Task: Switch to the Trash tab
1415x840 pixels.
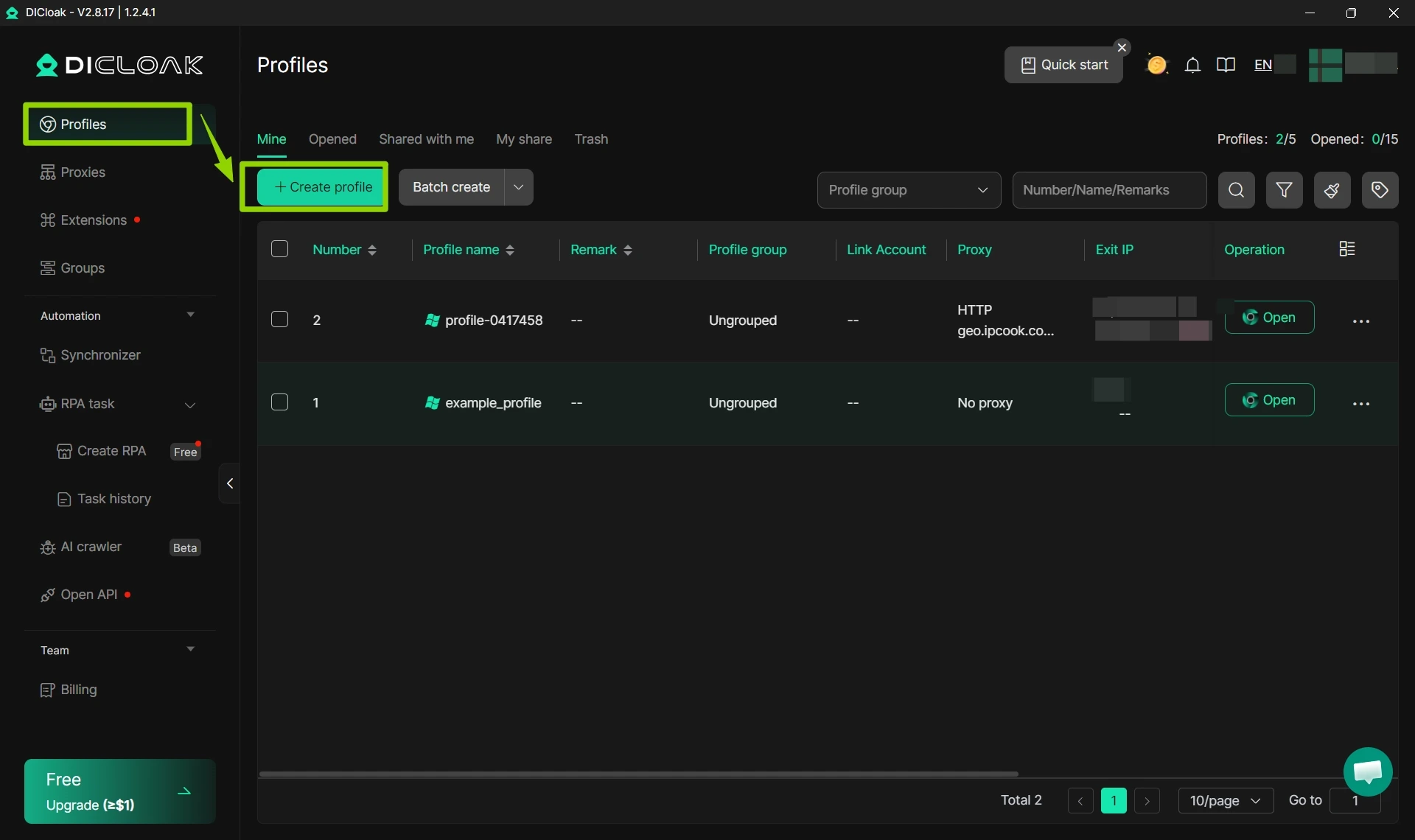Action: pos(591,139)
